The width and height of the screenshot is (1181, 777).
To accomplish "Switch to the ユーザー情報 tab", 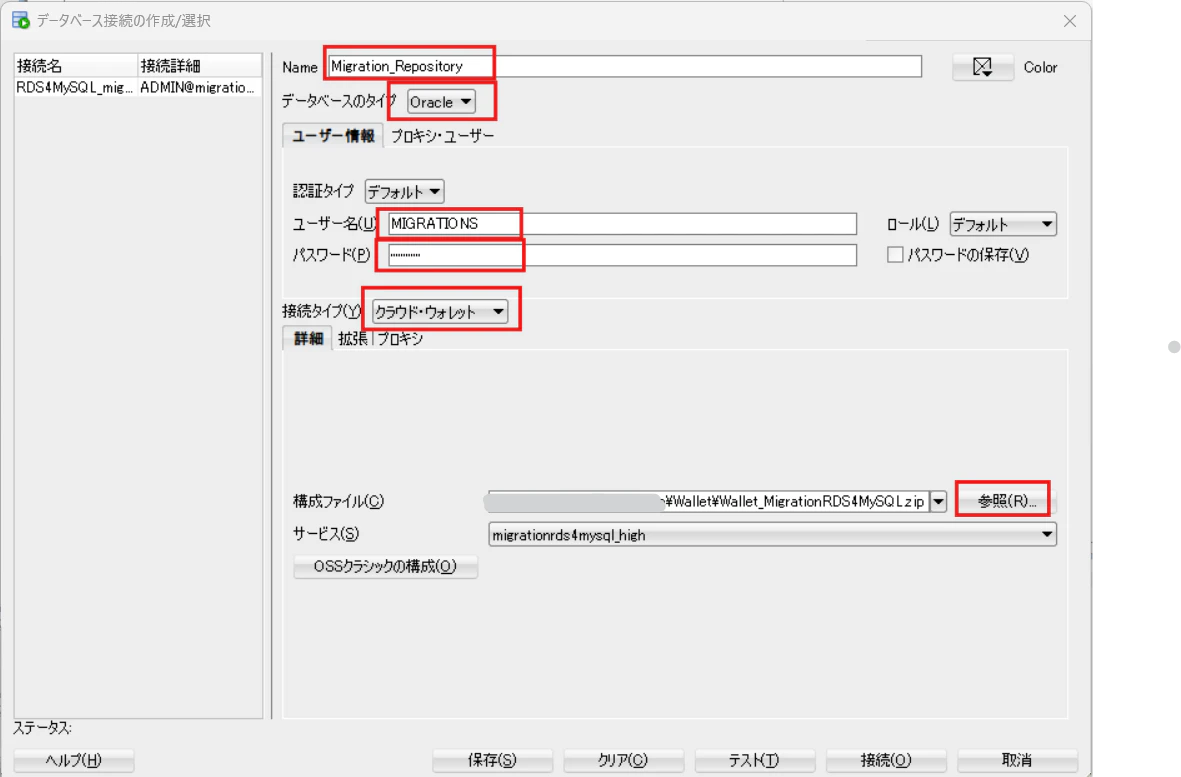I will (x=333, y=136).
